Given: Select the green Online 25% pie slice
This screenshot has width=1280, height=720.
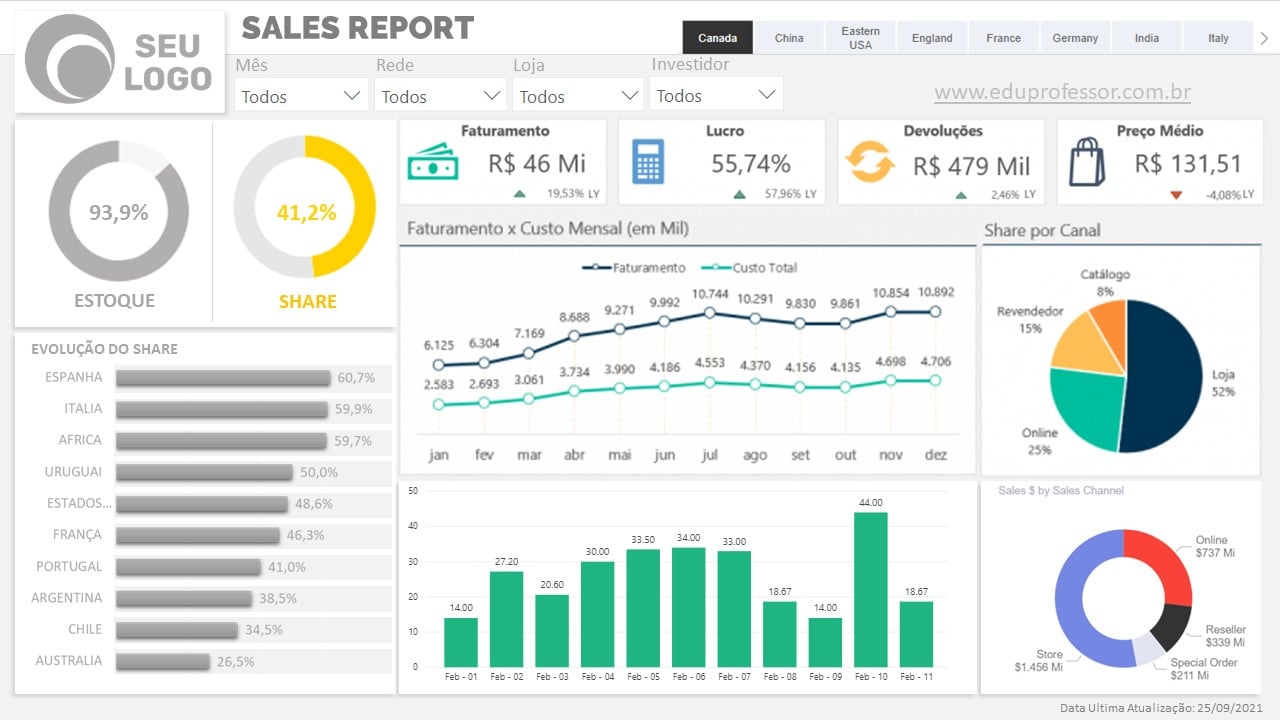Looking at the screenshot, I should (1085, 412).
